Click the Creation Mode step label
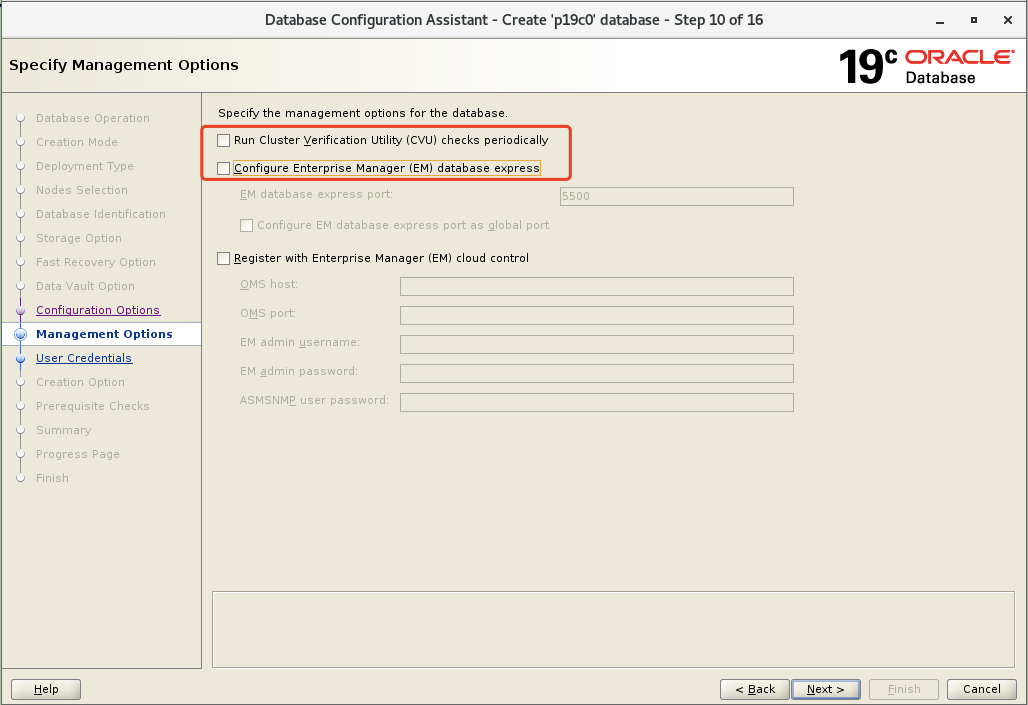 point(77,142)
